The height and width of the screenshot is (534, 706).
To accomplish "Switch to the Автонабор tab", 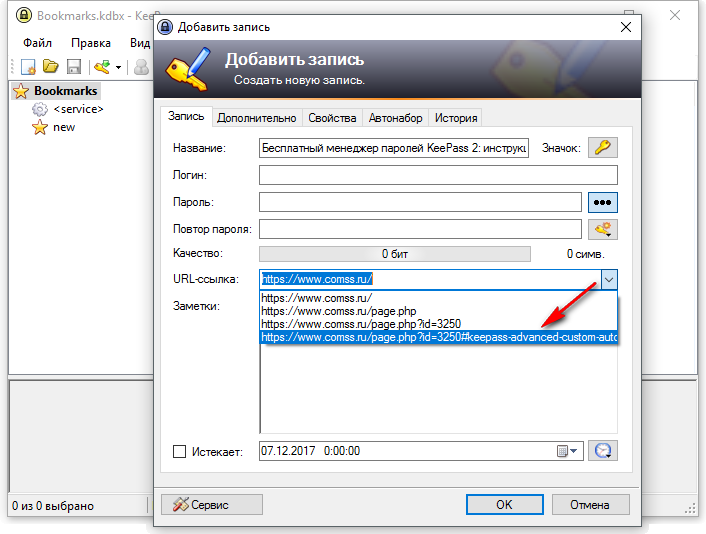I will [395, 118].
